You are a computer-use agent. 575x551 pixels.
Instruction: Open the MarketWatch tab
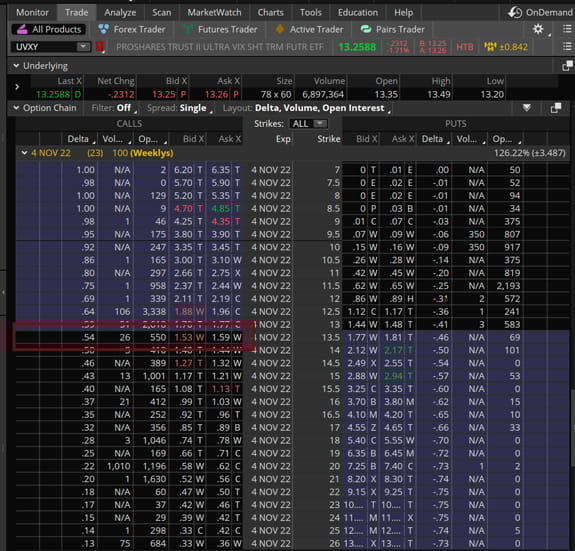tap(214, 12)
